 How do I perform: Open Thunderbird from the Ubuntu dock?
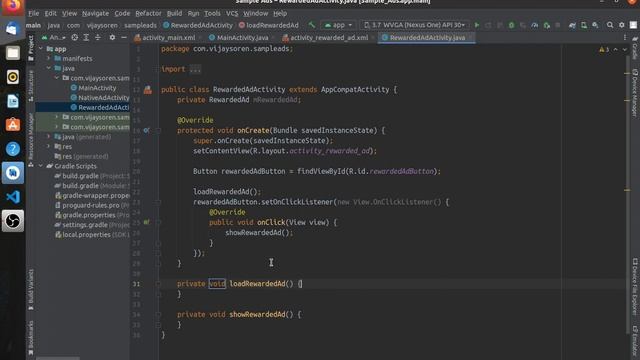tap(13, 29)
